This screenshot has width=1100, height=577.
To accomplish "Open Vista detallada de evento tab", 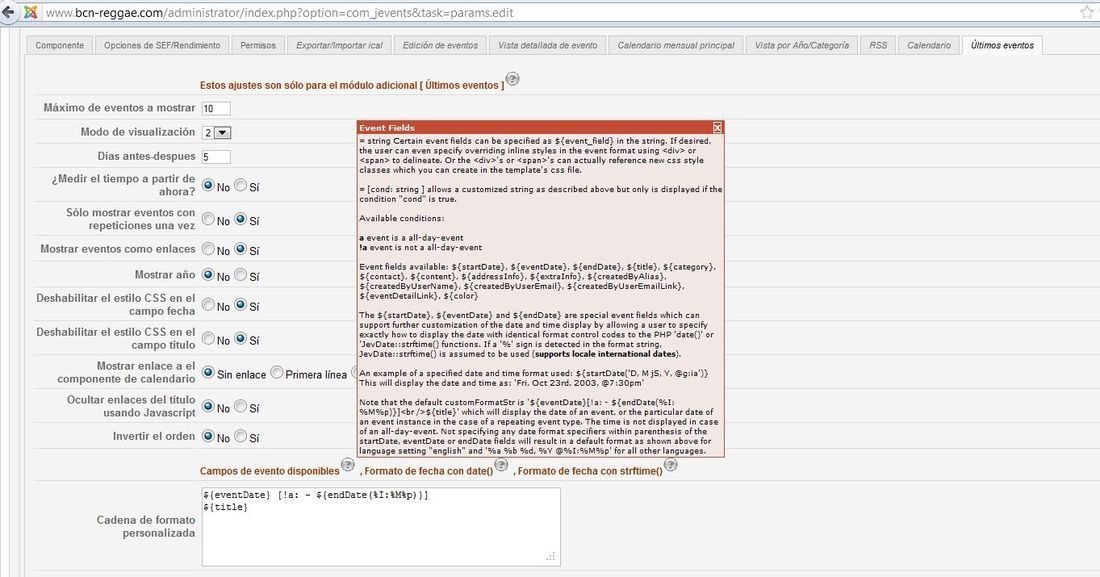I will click(x=548, y=45).
